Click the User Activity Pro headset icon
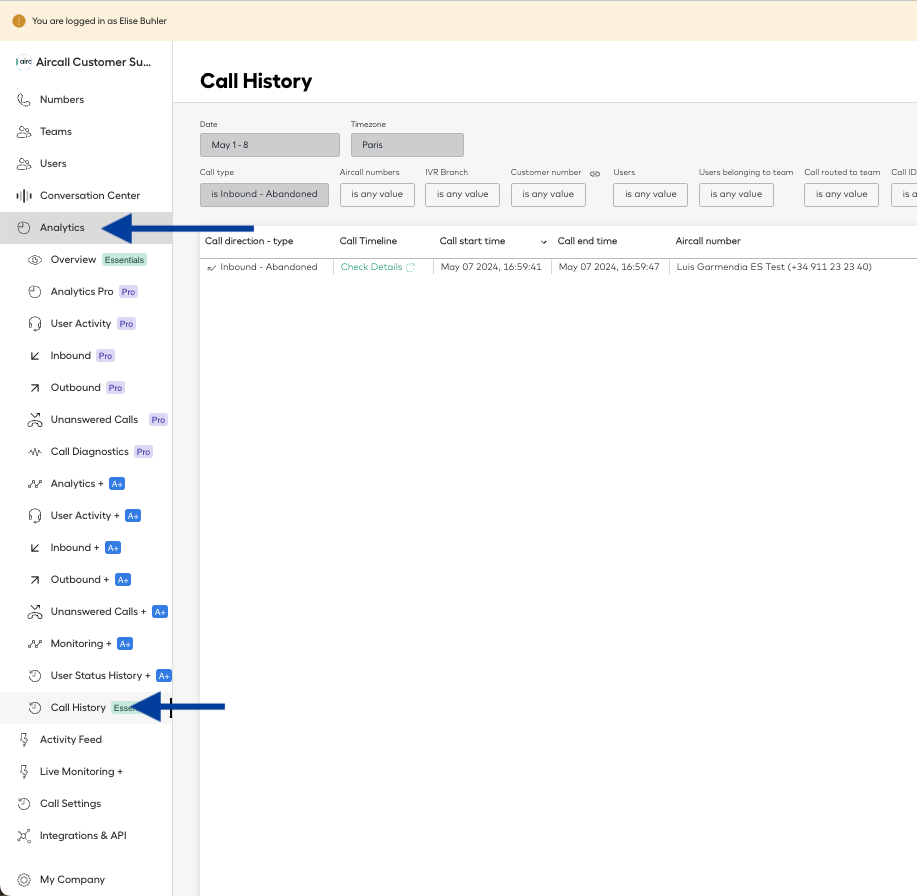This screenshot has width=917, height=896. point(35,323)
